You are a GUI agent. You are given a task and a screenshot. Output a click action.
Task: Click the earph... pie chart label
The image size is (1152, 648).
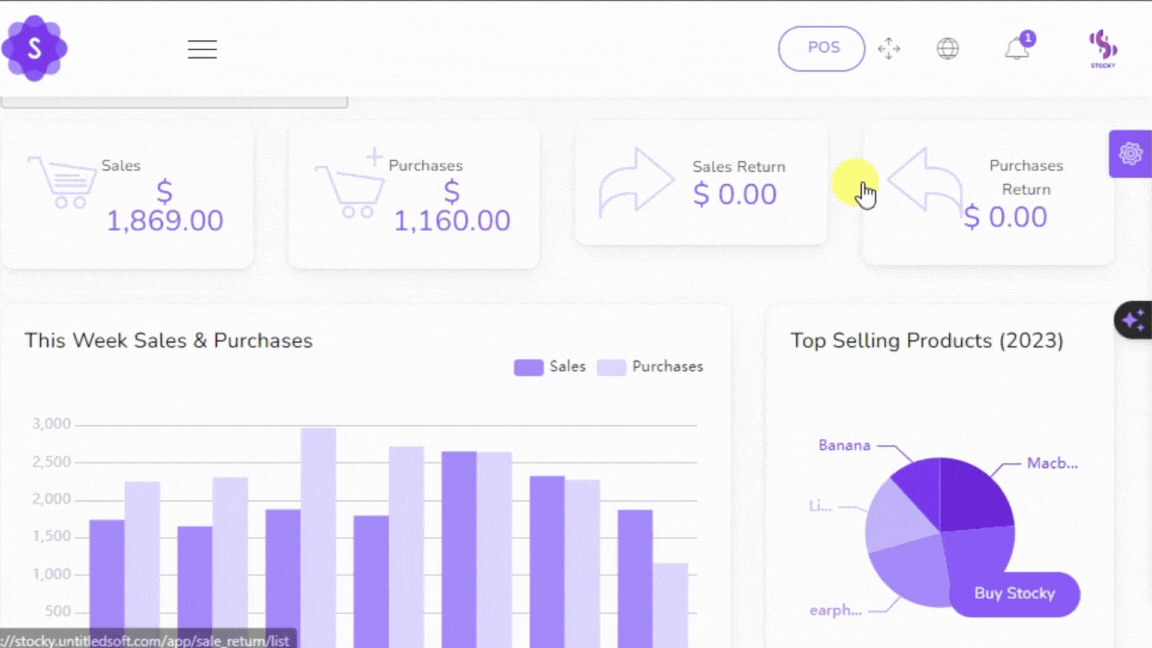(x=835, y=610)
